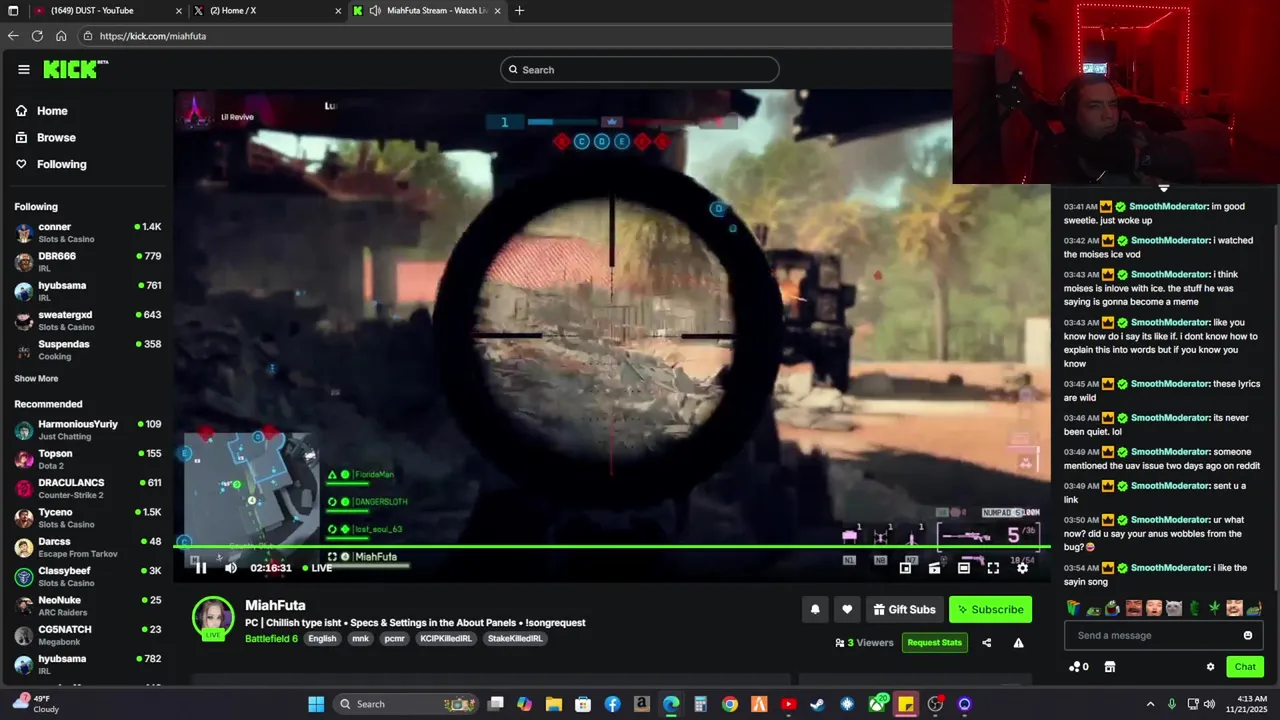This screenshot has height=720, width=1280.
Task: Open DBR666's channel in the sidebar
Action: [87, 262]
